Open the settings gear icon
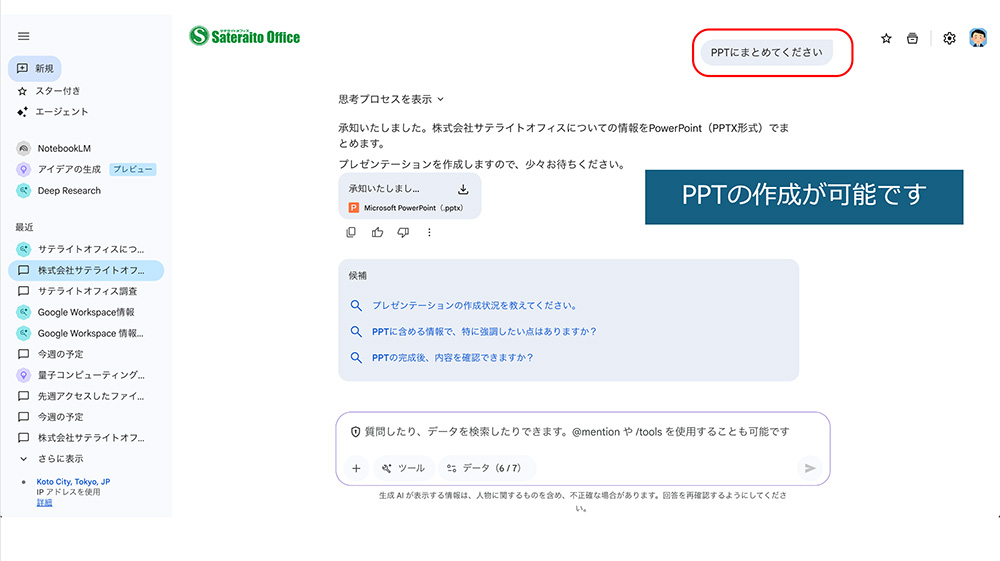This screenshot has width=1000, height=561. [x=949, y=39]
